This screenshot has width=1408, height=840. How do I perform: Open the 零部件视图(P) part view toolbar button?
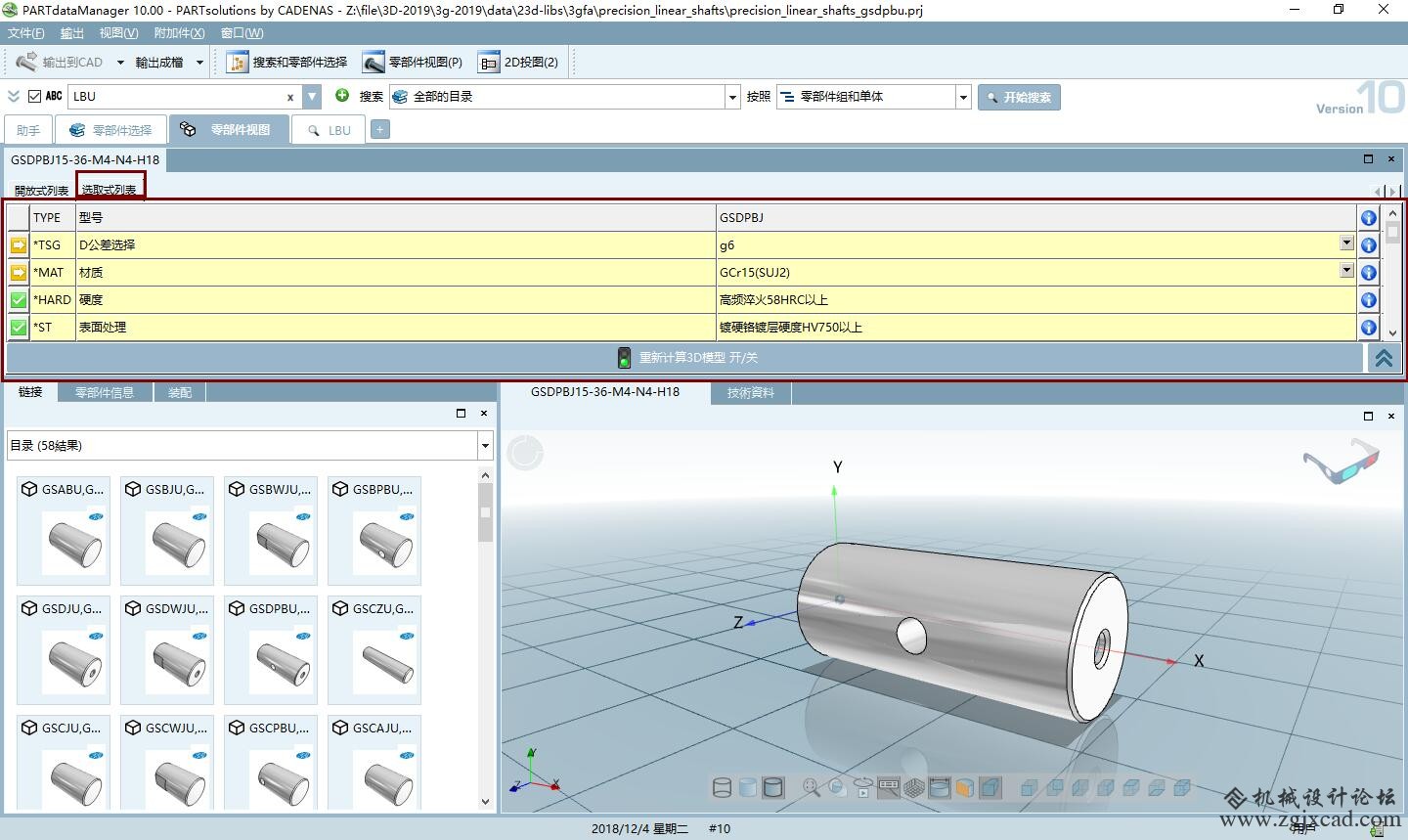pos(413,62)
